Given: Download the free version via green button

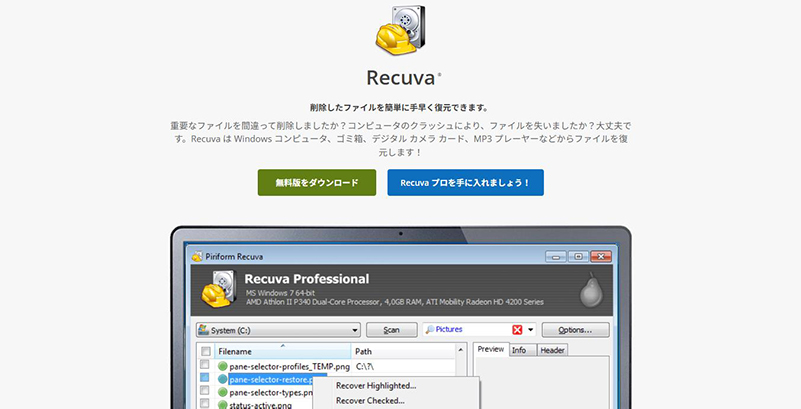Looking at the screenshot, I should point(317,183).
